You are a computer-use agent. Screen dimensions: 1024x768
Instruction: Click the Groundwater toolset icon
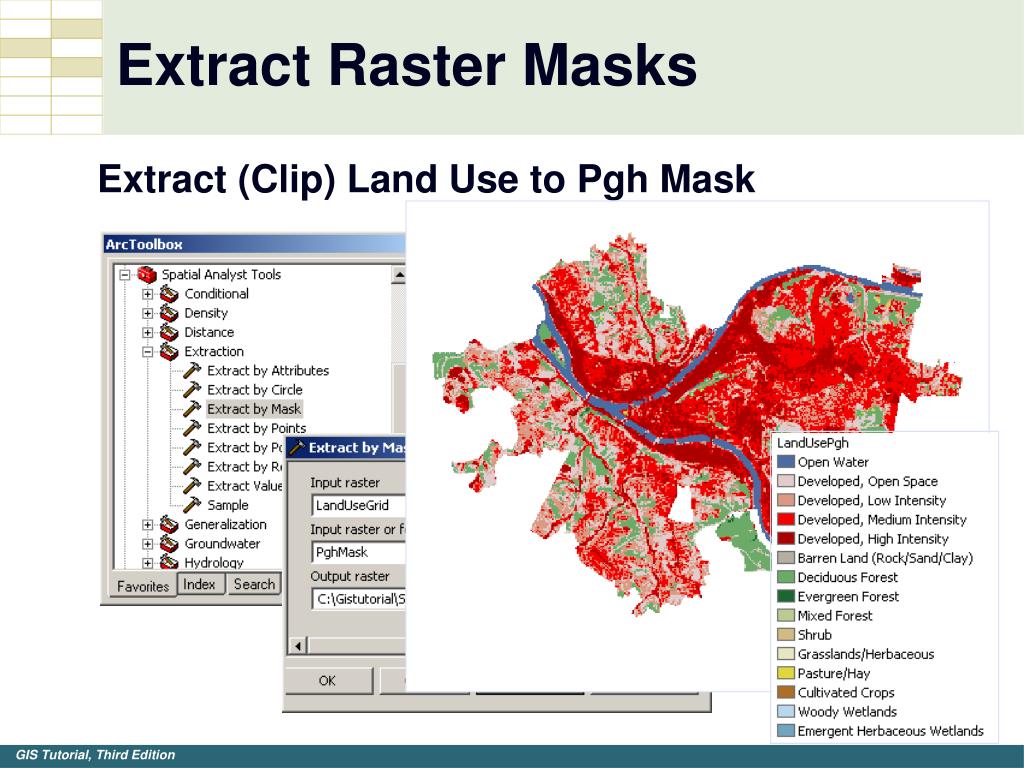pyautogui.click(x=169, y=543)
